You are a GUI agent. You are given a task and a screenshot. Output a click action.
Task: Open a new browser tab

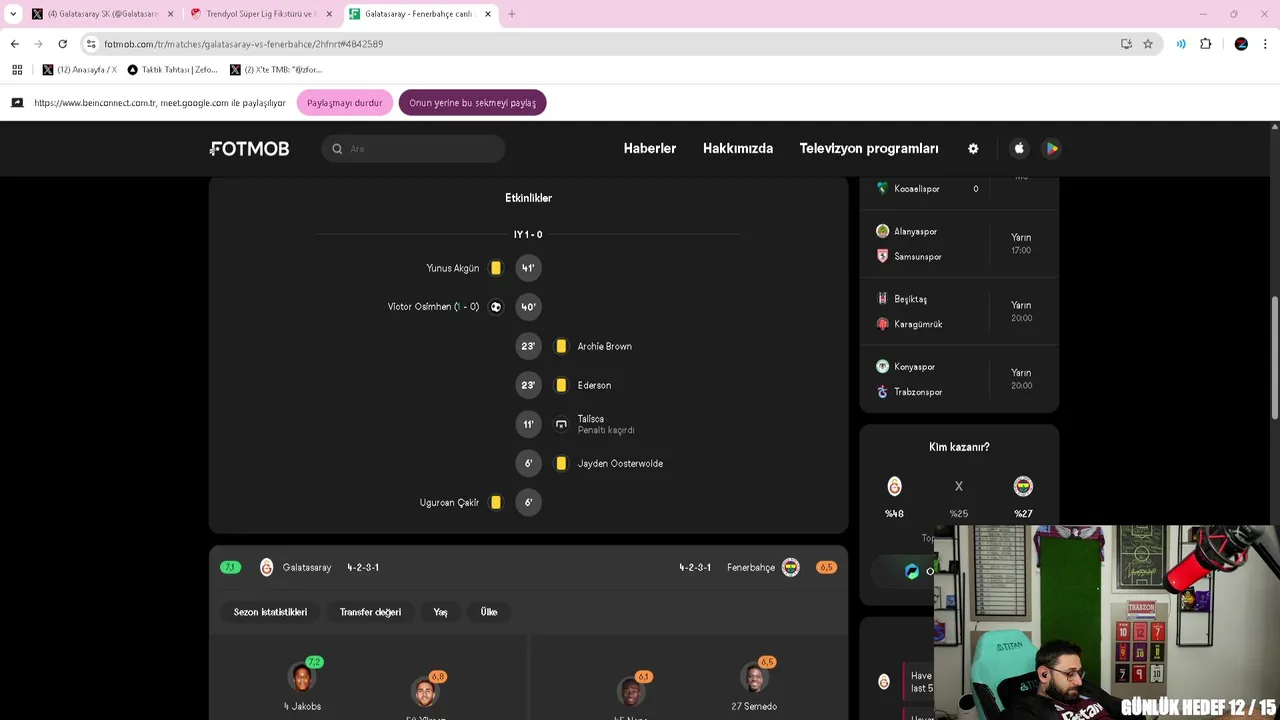(x=512, y=14)
